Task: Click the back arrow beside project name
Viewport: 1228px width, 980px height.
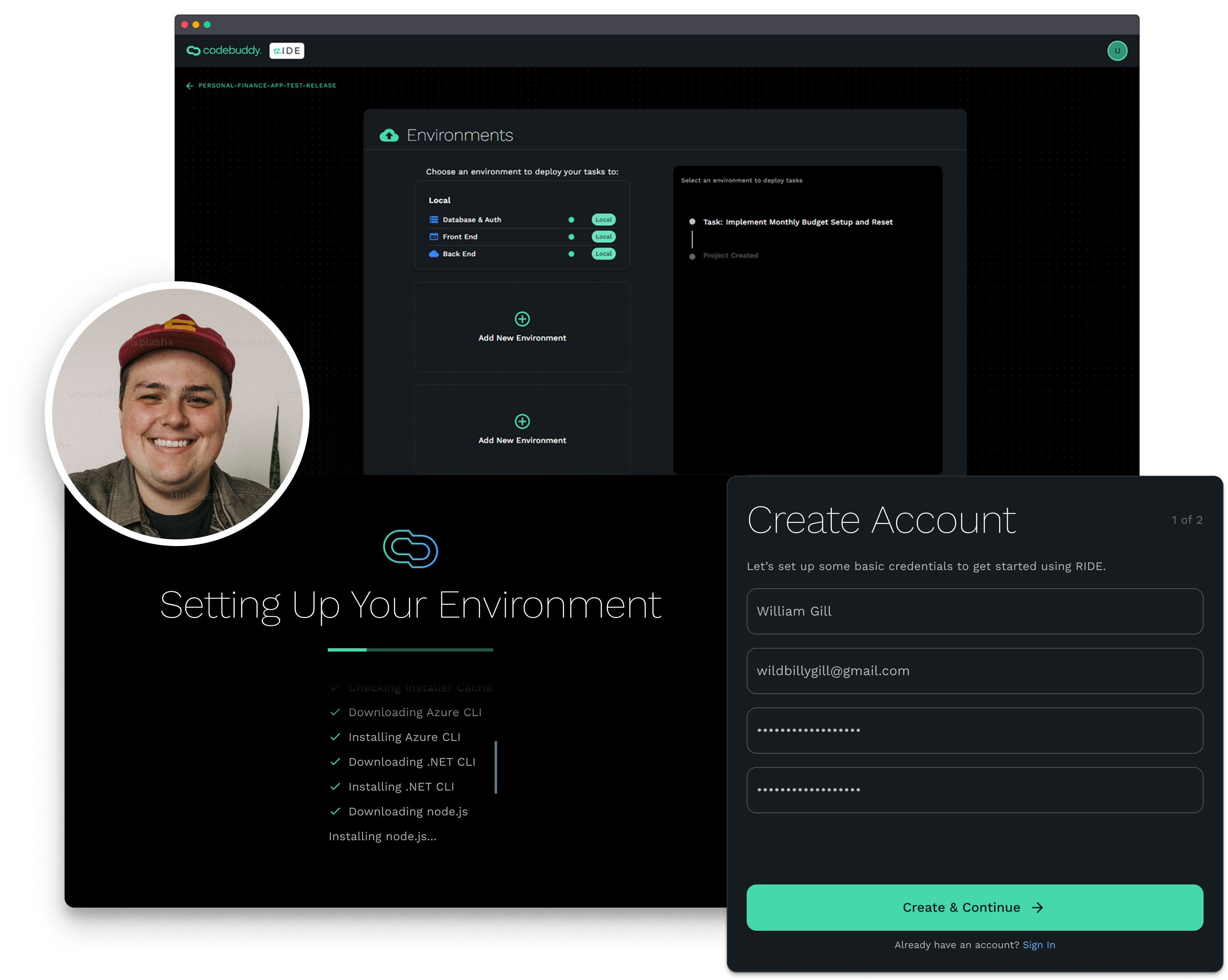Action: (x=190, y=86)
